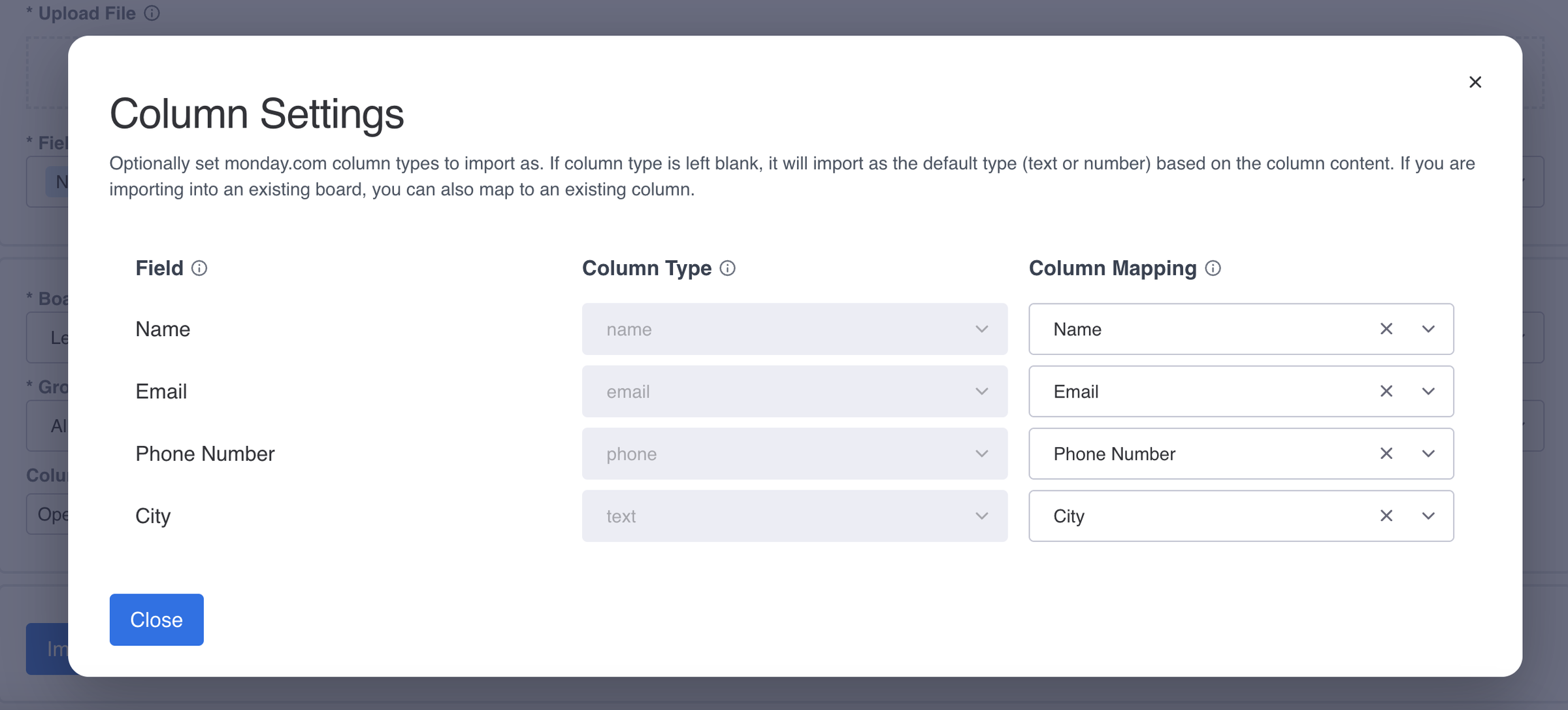This screenshot has height=710, width=1568.
Task: Open the email column type dropdown
Action: [x=794, y=391]
